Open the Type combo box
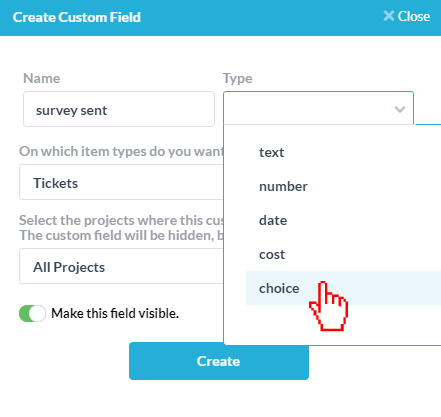The height and width of the screenshot is (417, 441). [318, 108]
